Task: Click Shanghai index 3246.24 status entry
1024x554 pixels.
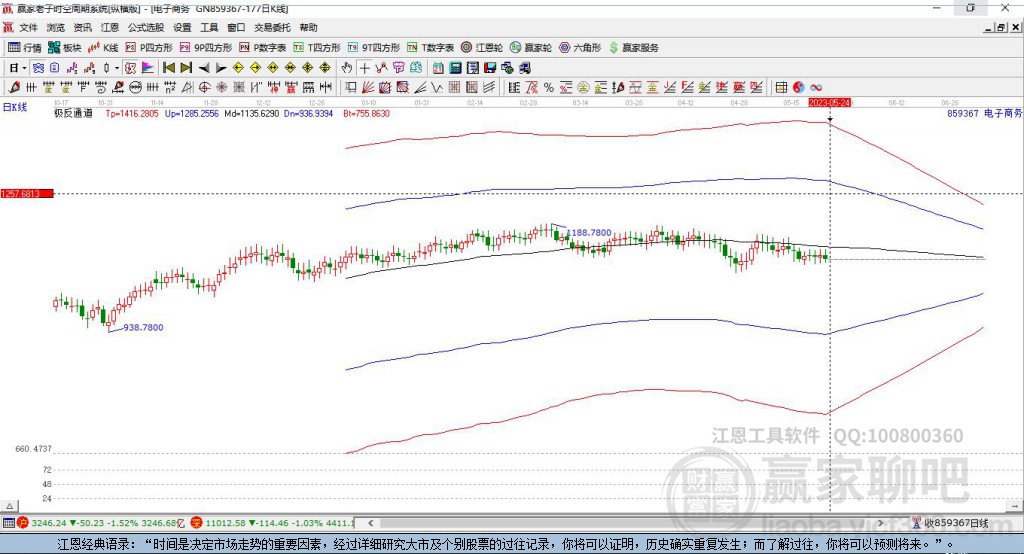Action: [101, 523]
